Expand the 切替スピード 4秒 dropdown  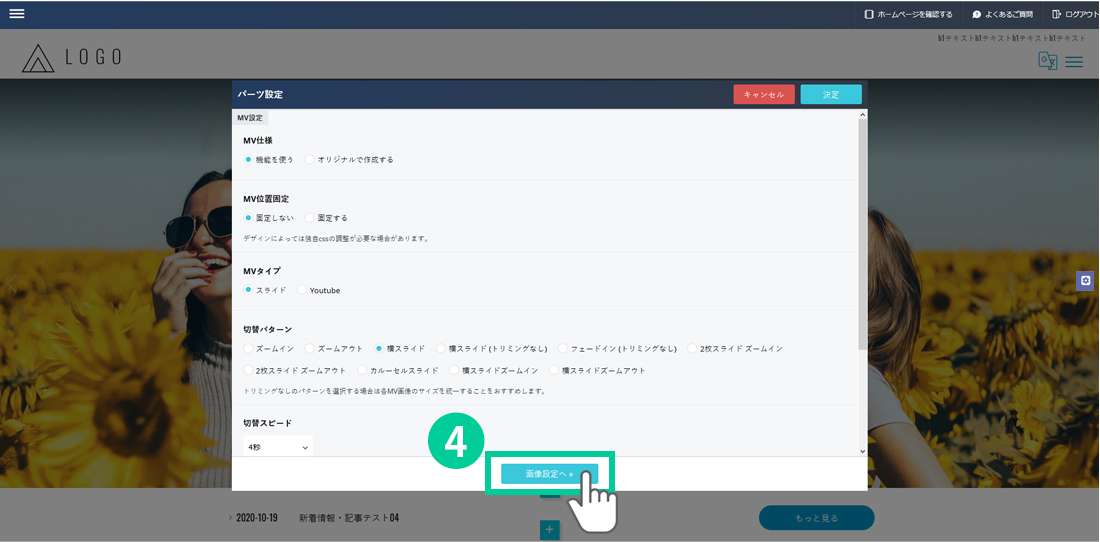(x=278, y=448)
